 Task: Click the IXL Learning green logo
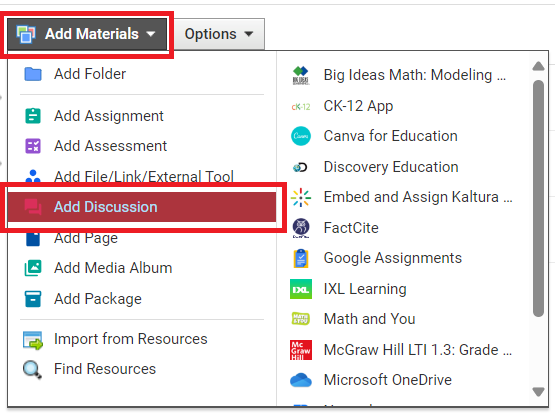coord(301,289)
